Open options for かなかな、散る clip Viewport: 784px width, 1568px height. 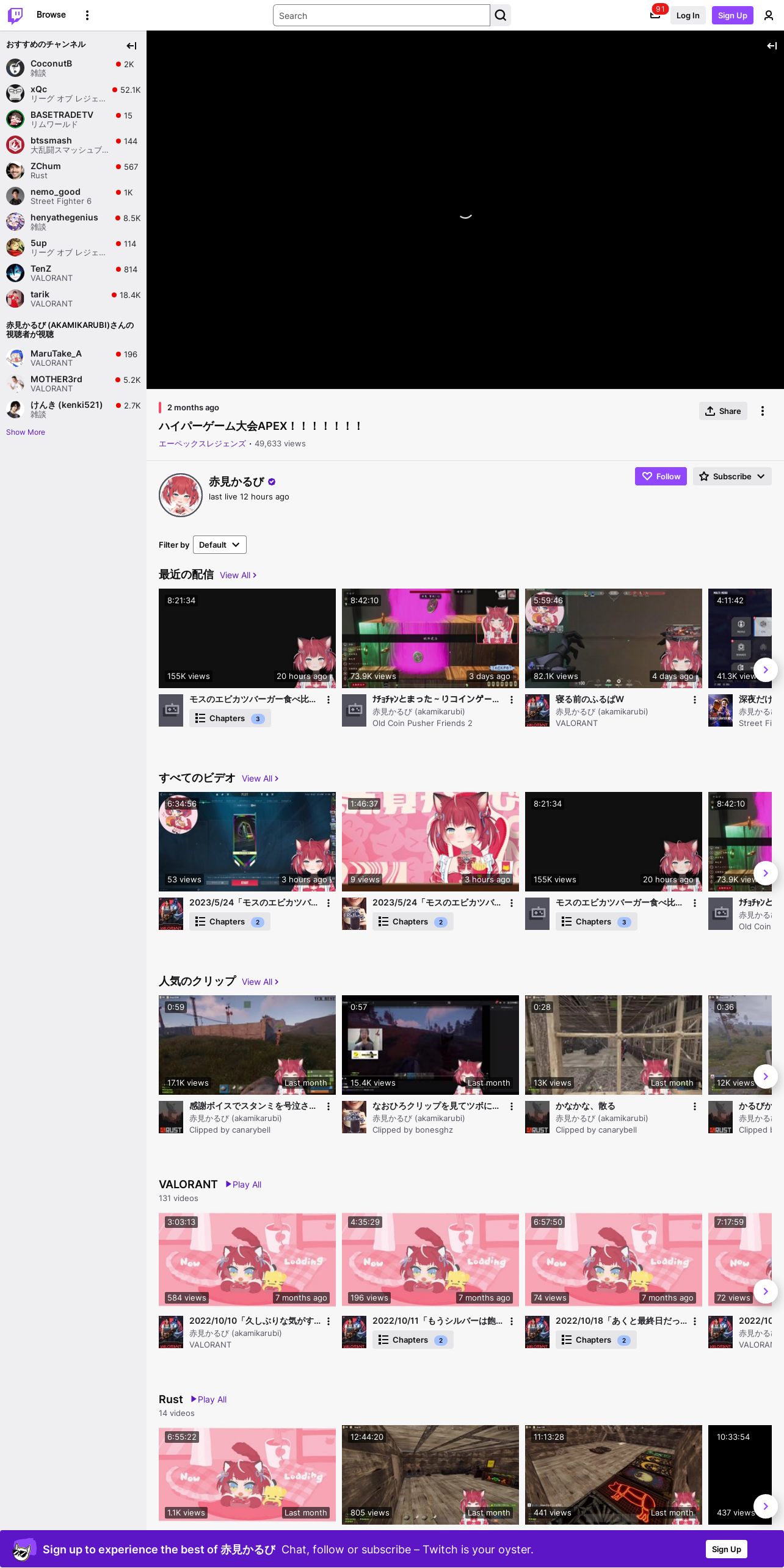[695, 1106]
